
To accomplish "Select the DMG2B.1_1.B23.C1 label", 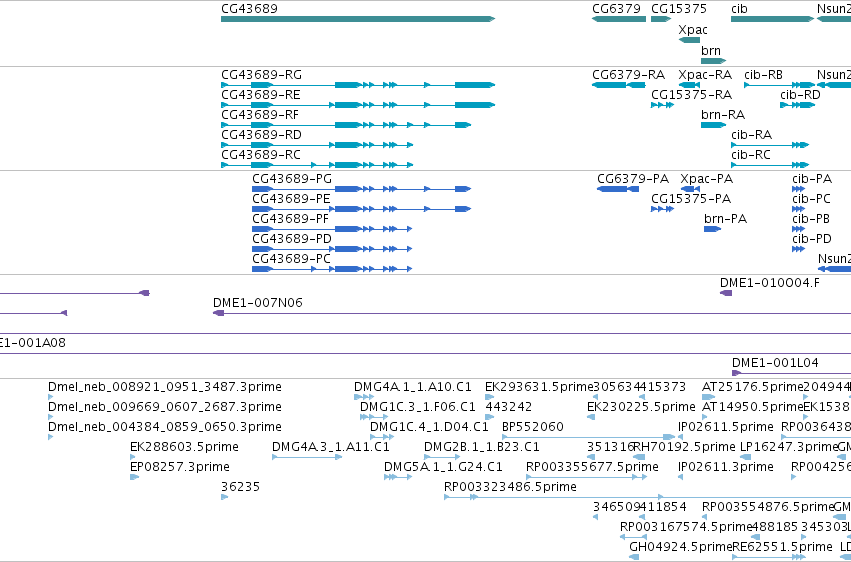I will click(482, 448).
